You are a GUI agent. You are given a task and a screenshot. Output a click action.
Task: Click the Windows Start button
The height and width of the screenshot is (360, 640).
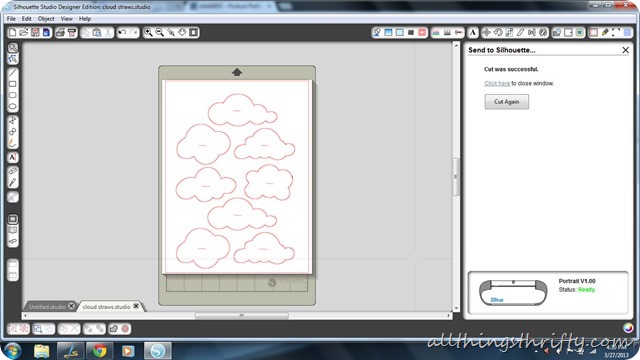point(12,351)
